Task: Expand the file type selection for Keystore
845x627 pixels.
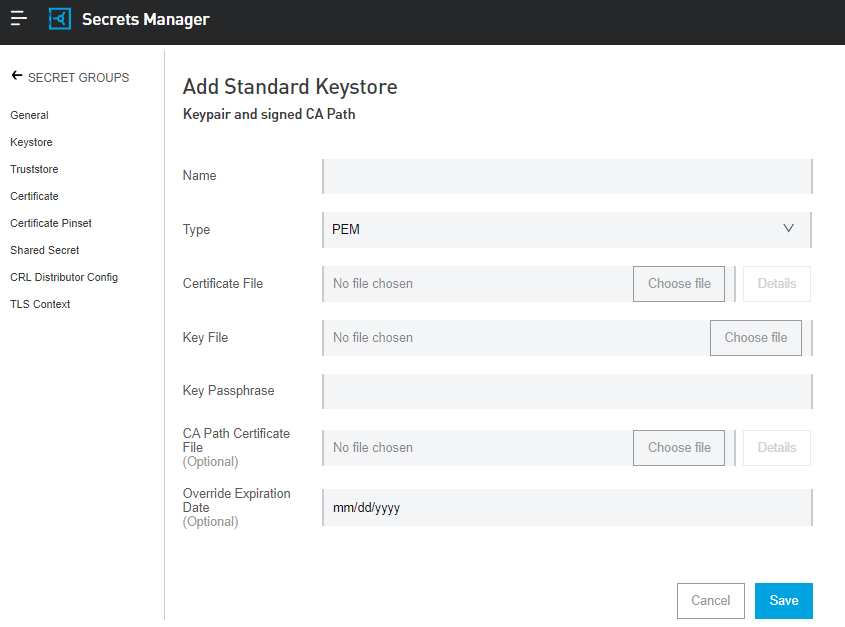Action: pos(789,229)
